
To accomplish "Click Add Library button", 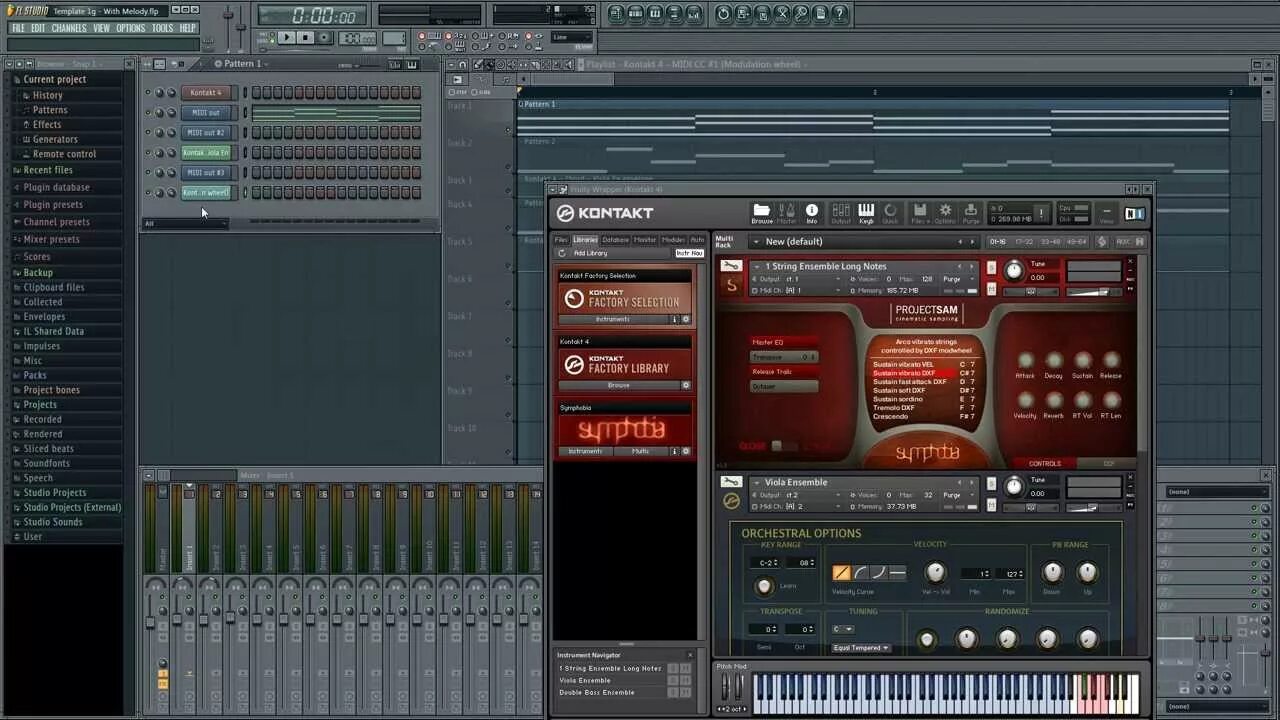I will click(x=591, y=253).
